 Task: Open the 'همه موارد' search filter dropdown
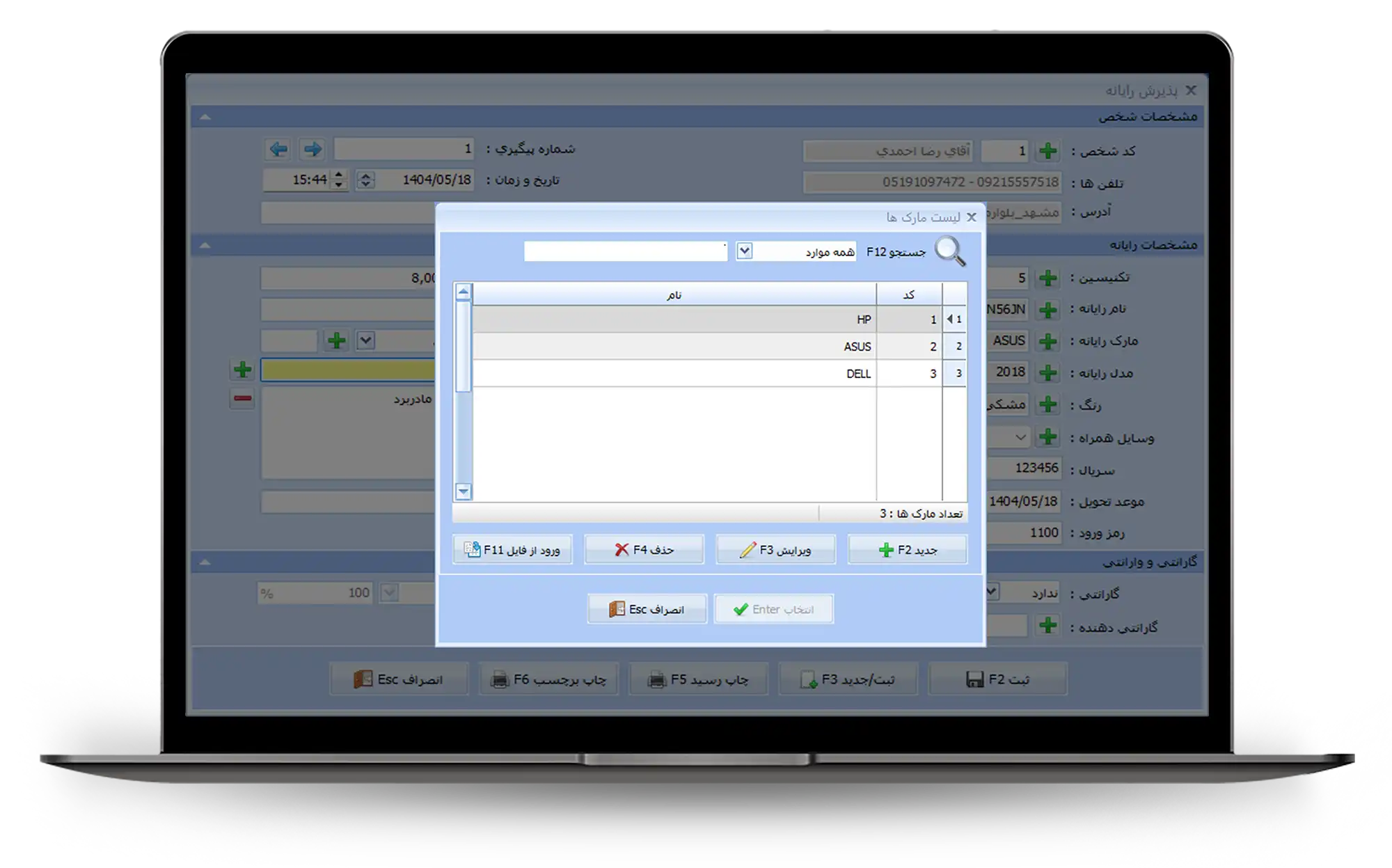(x=744, y=251)
